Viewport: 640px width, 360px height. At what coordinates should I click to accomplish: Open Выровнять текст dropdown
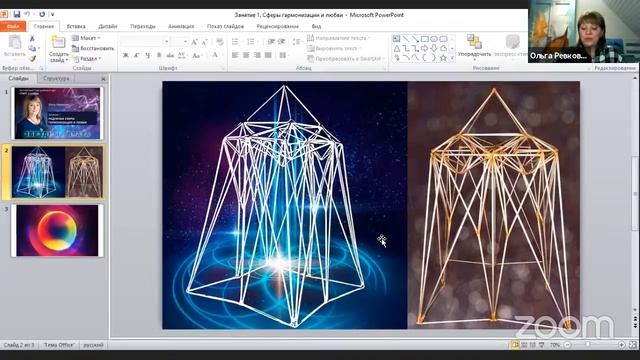(x=334, y=48)
